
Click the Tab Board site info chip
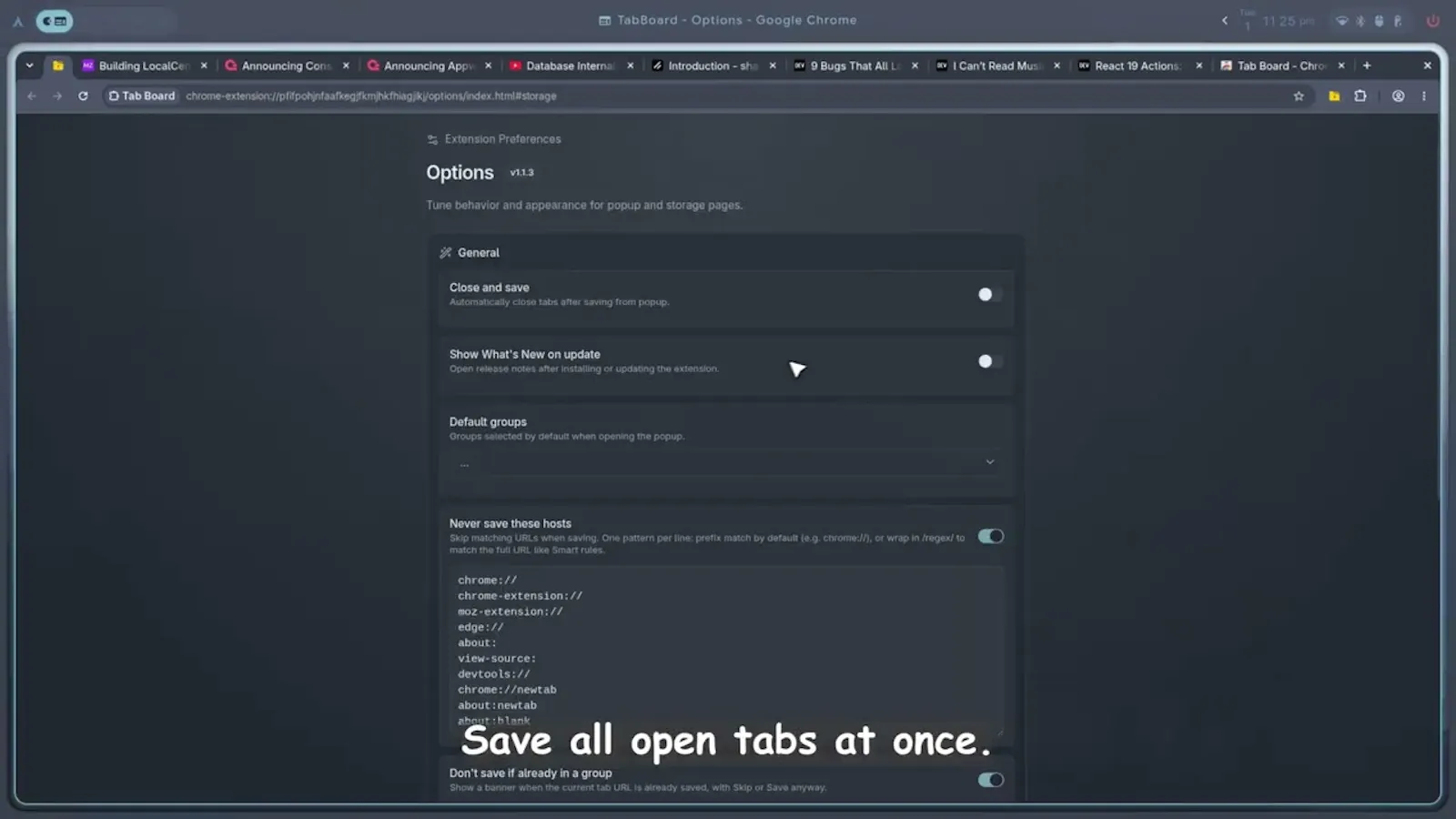[142, 96]
